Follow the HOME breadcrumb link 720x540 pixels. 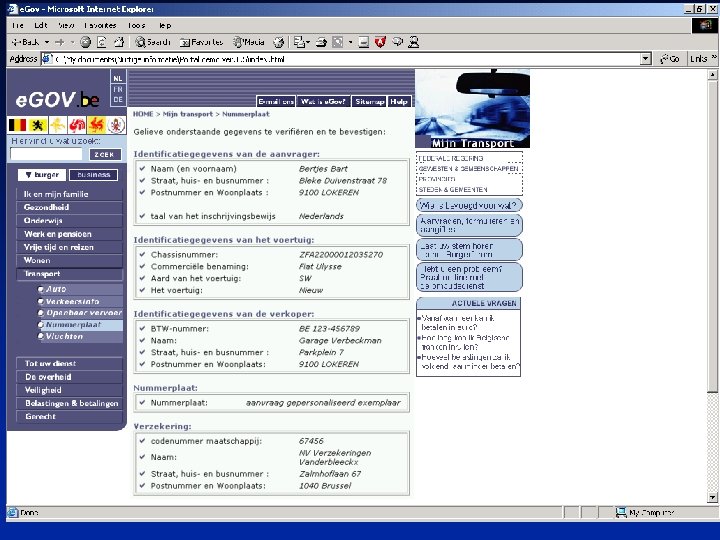[143, 114]
